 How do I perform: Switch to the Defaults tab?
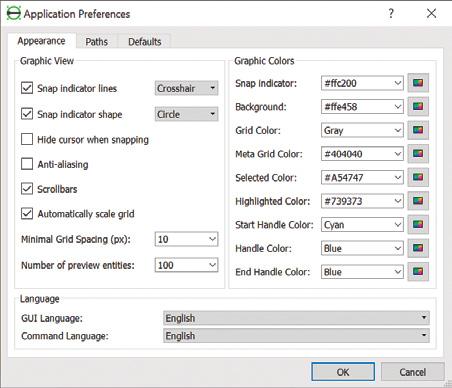click(145, 42)
